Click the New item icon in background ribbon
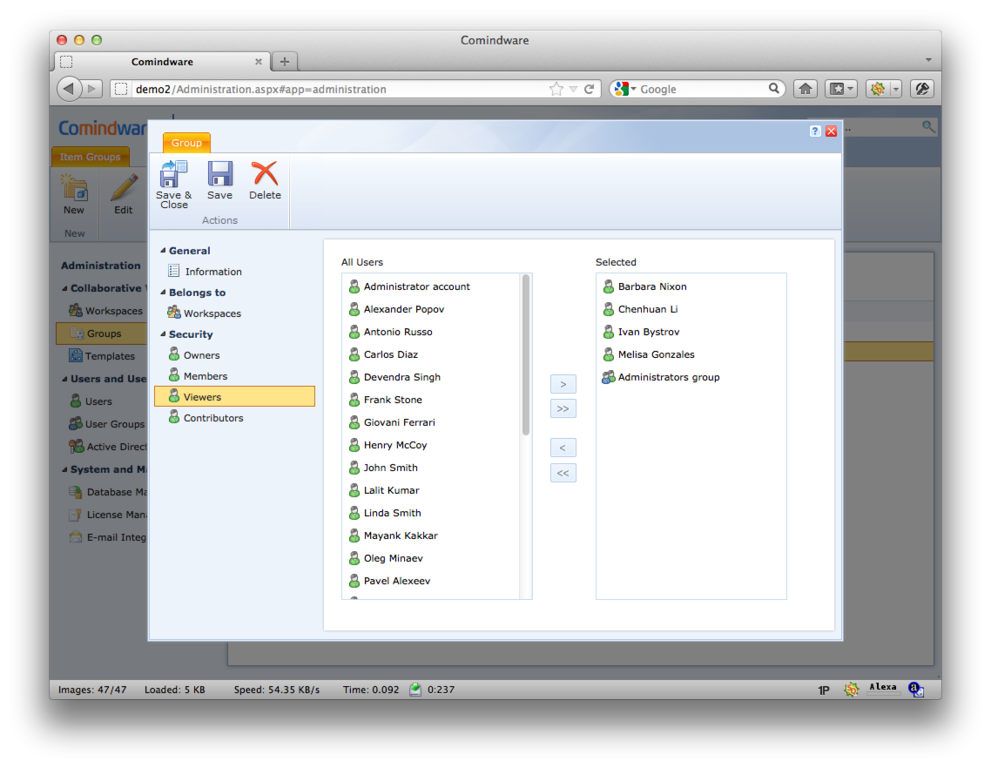The width and height of the screenshot is (991, 768). 74,188
